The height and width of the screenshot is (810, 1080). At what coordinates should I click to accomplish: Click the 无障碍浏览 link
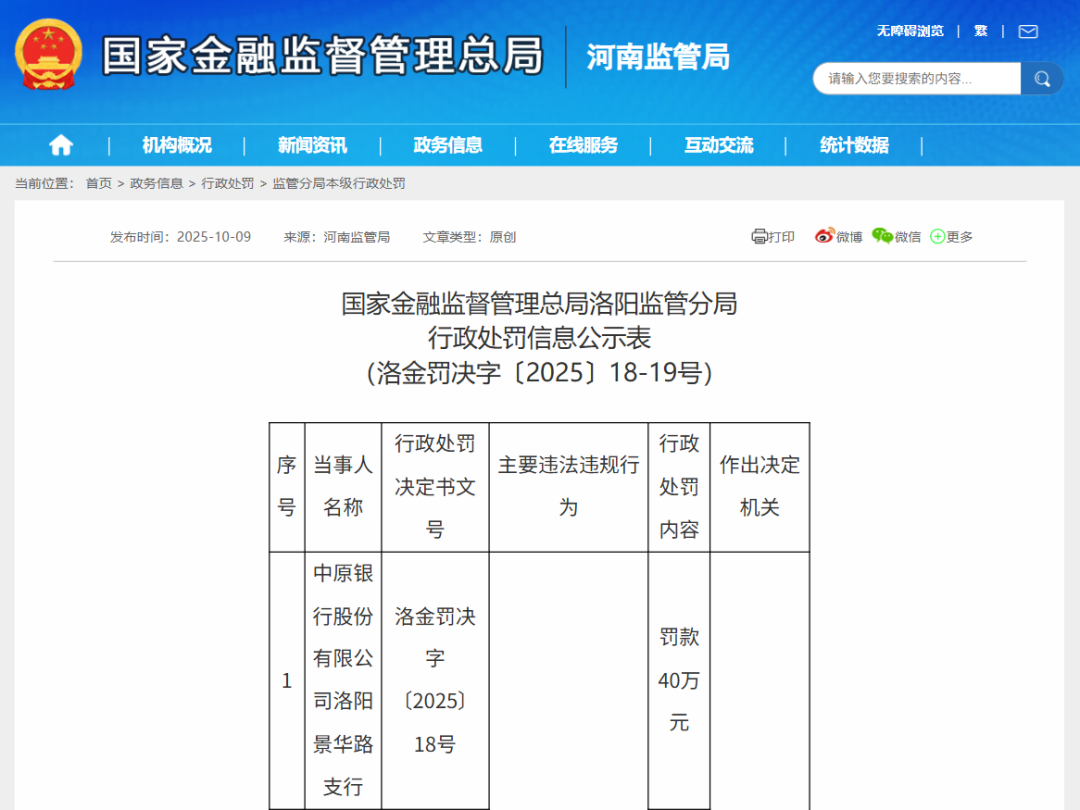[x=910, y=31]
